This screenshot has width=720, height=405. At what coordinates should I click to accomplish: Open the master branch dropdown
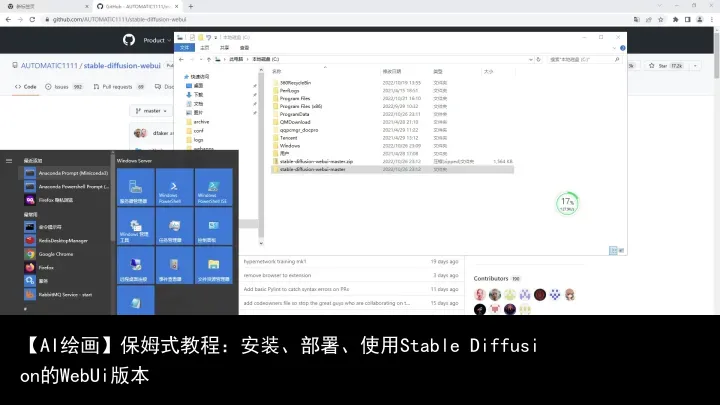(151, 111)
